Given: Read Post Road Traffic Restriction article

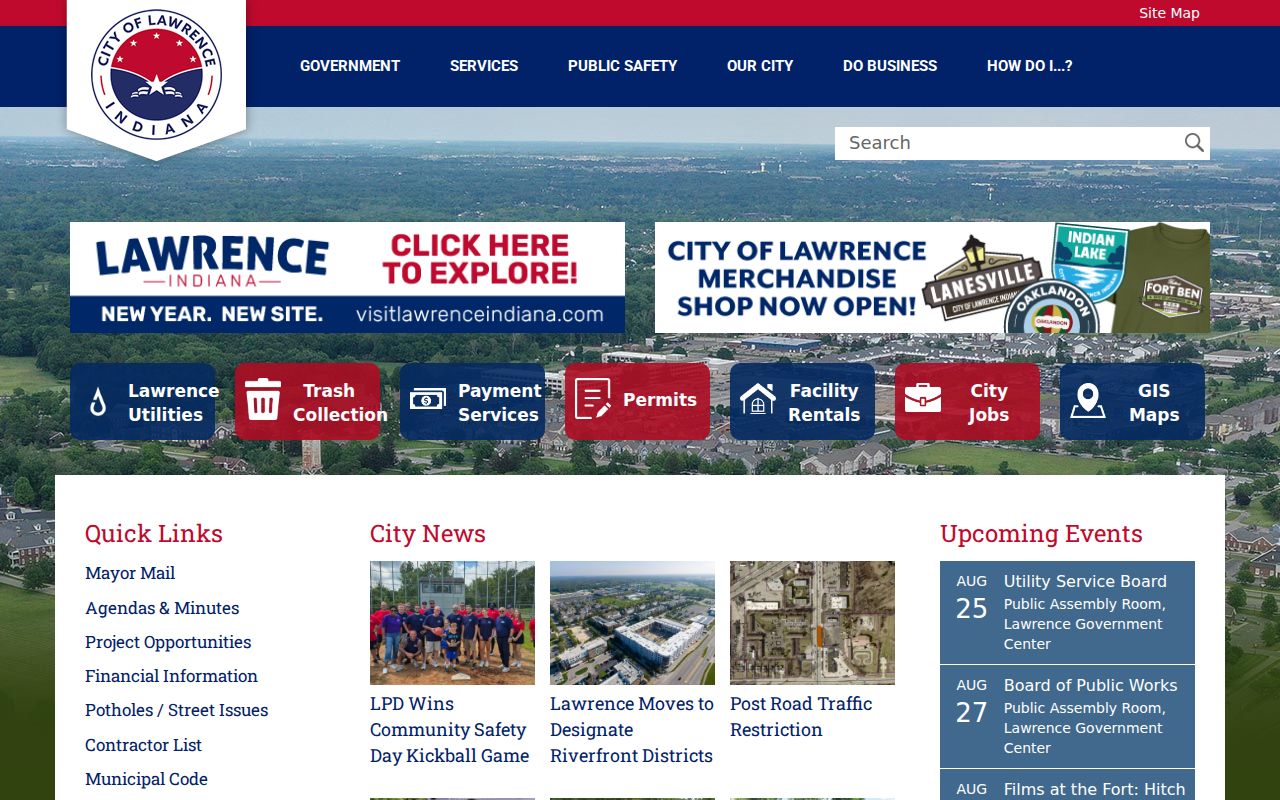Looking at the screenshot, I should pyautogui.click(x=801, y=717).
